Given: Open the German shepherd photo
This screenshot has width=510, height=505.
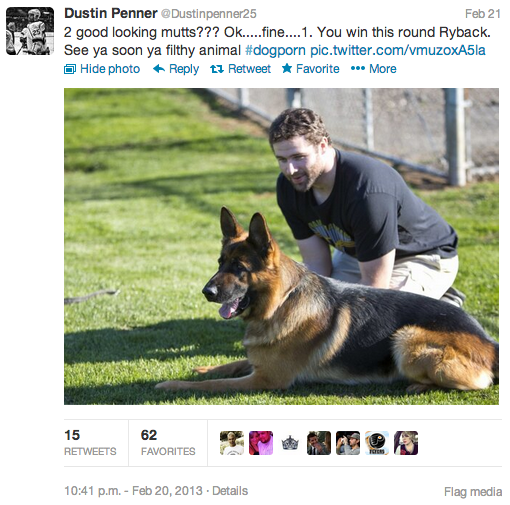Looking at the screenshot, I should pos(281,246).
